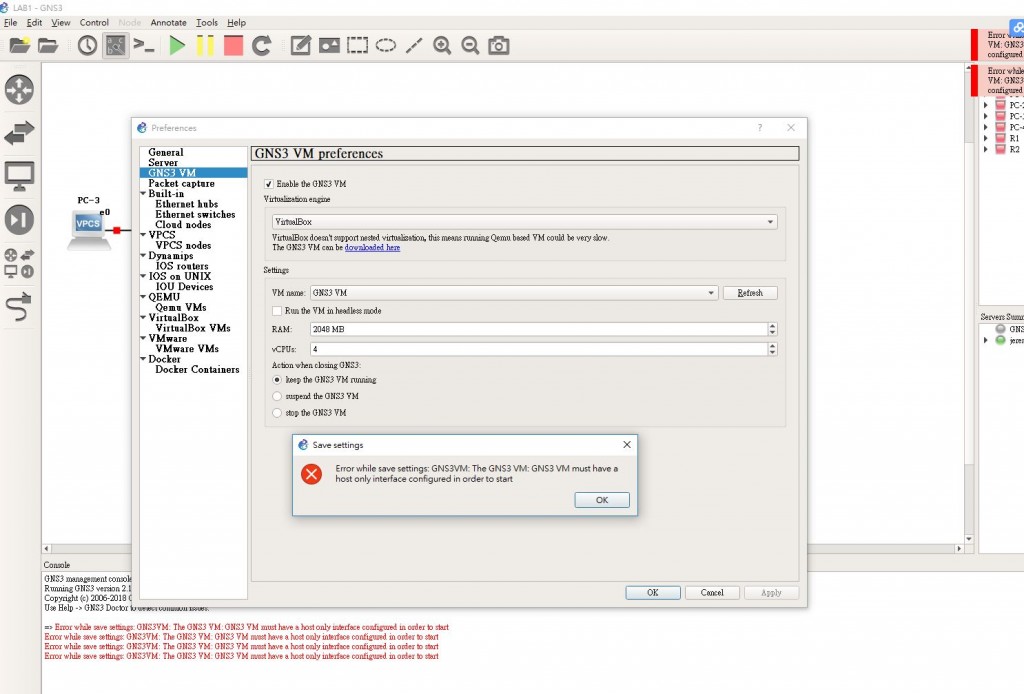Screen dimensions: 1024x694
Task: Select the Add a note icon
Action: click(300, 46)
